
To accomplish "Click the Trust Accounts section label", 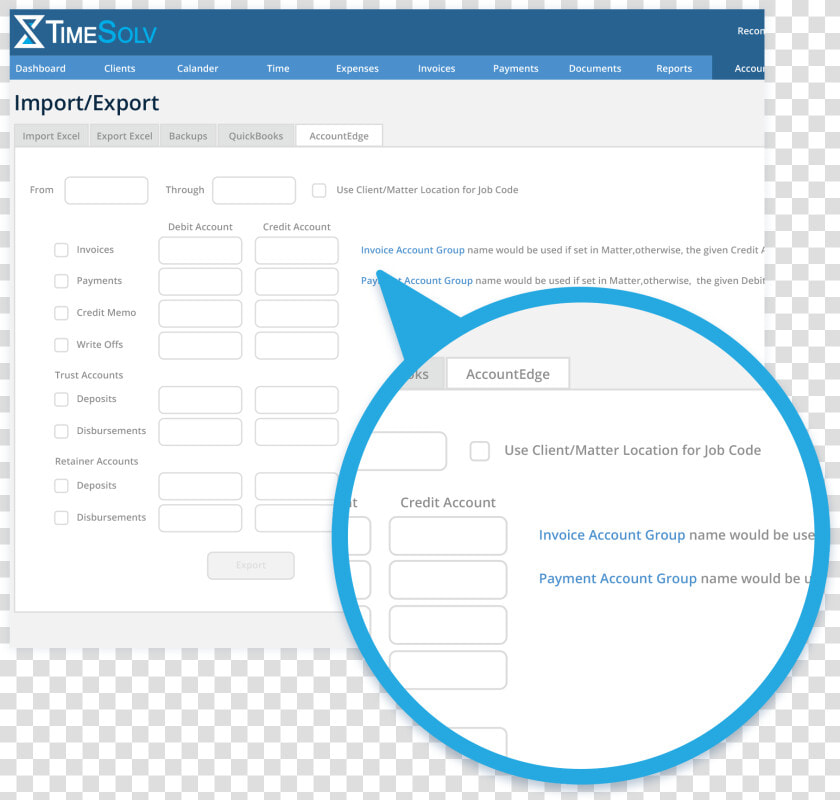I will 89,375.
